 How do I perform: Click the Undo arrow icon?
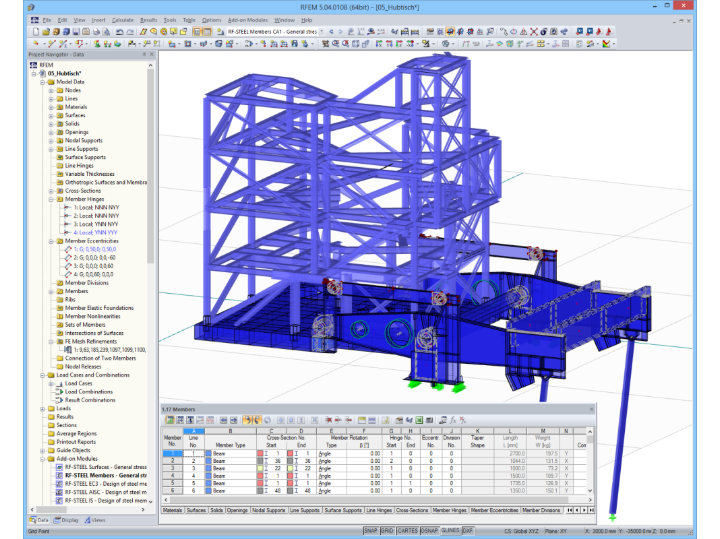tap(119, 32)
